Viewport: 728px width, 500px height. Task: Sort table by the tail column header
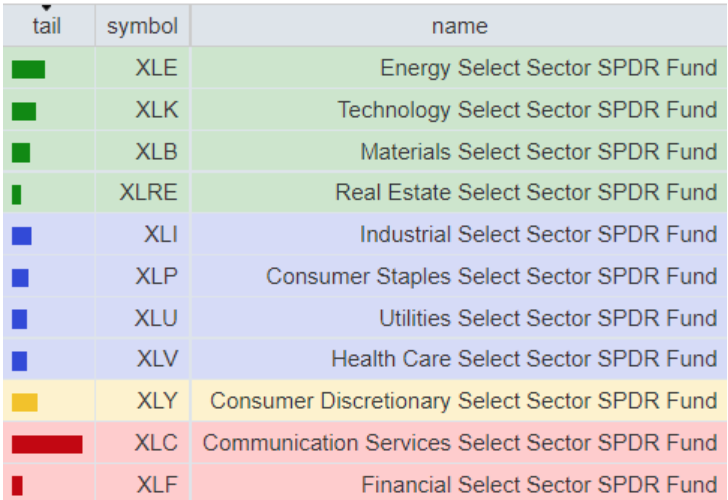47,26
